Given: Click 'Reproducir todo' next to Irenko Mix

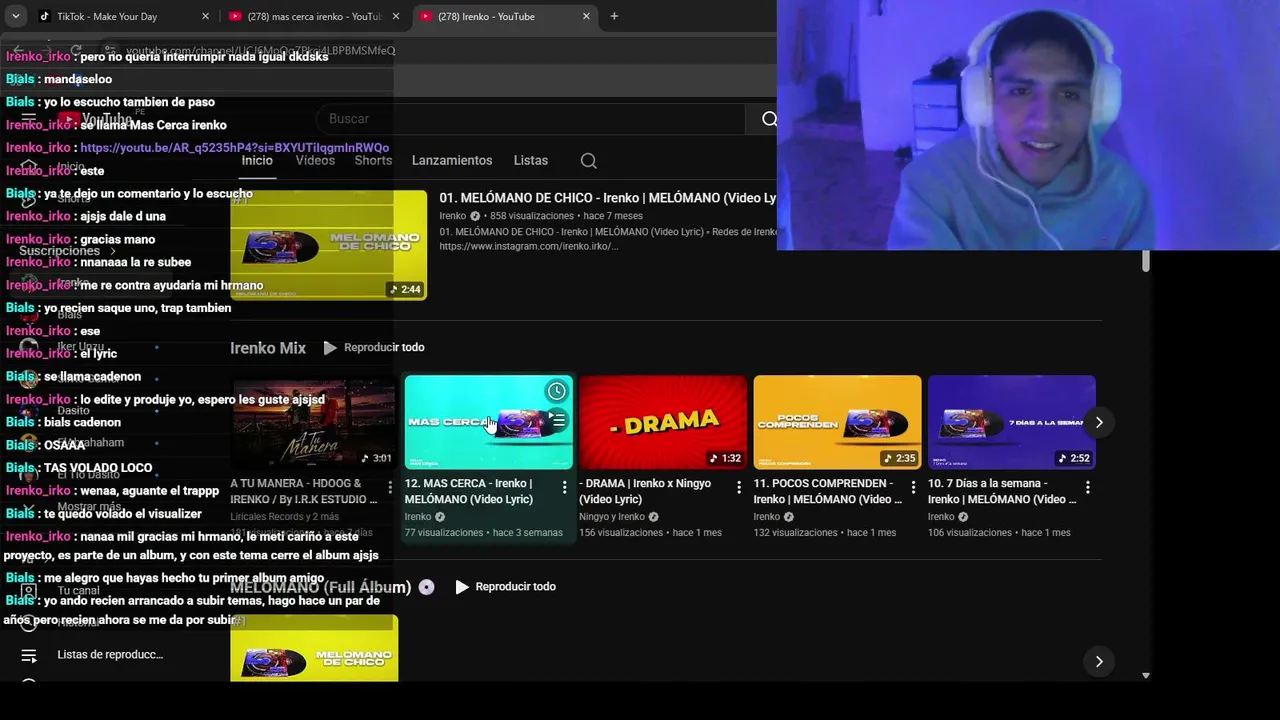Looking at the screenshot, I should click(374, 348).
